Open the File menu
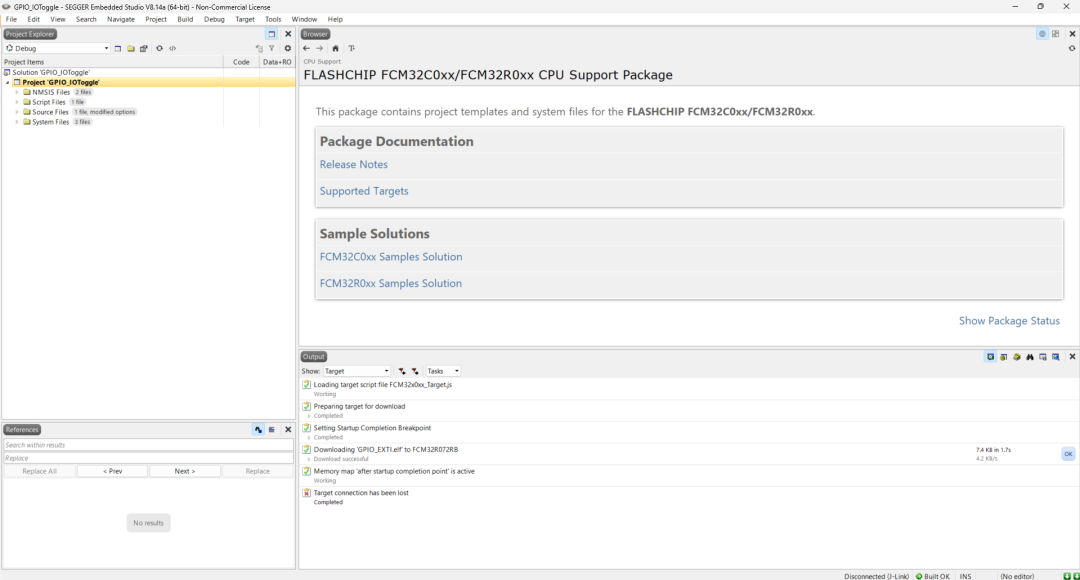1080x580 pixels. (x=12, y=19)
